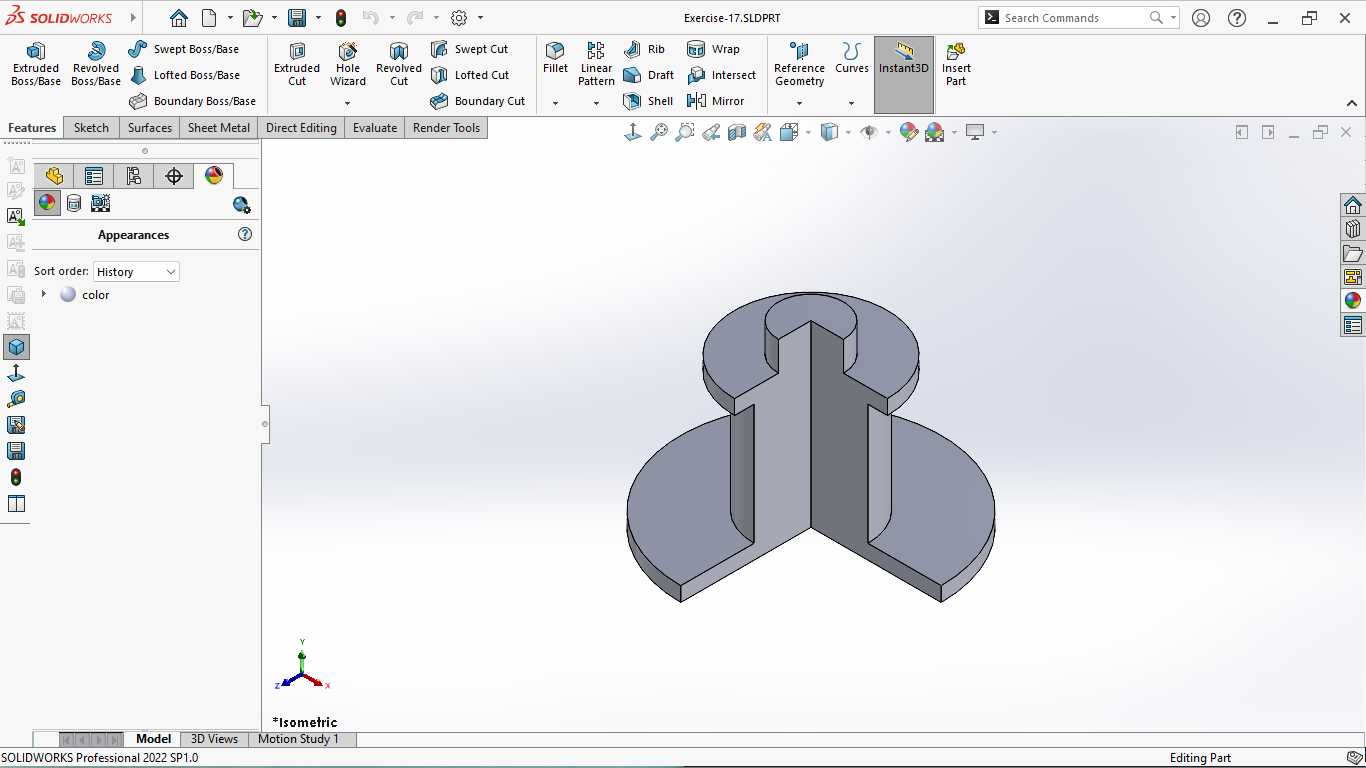1366x768 pixels.
Task: Click the Revolved Cut tool
Action: 399,64
